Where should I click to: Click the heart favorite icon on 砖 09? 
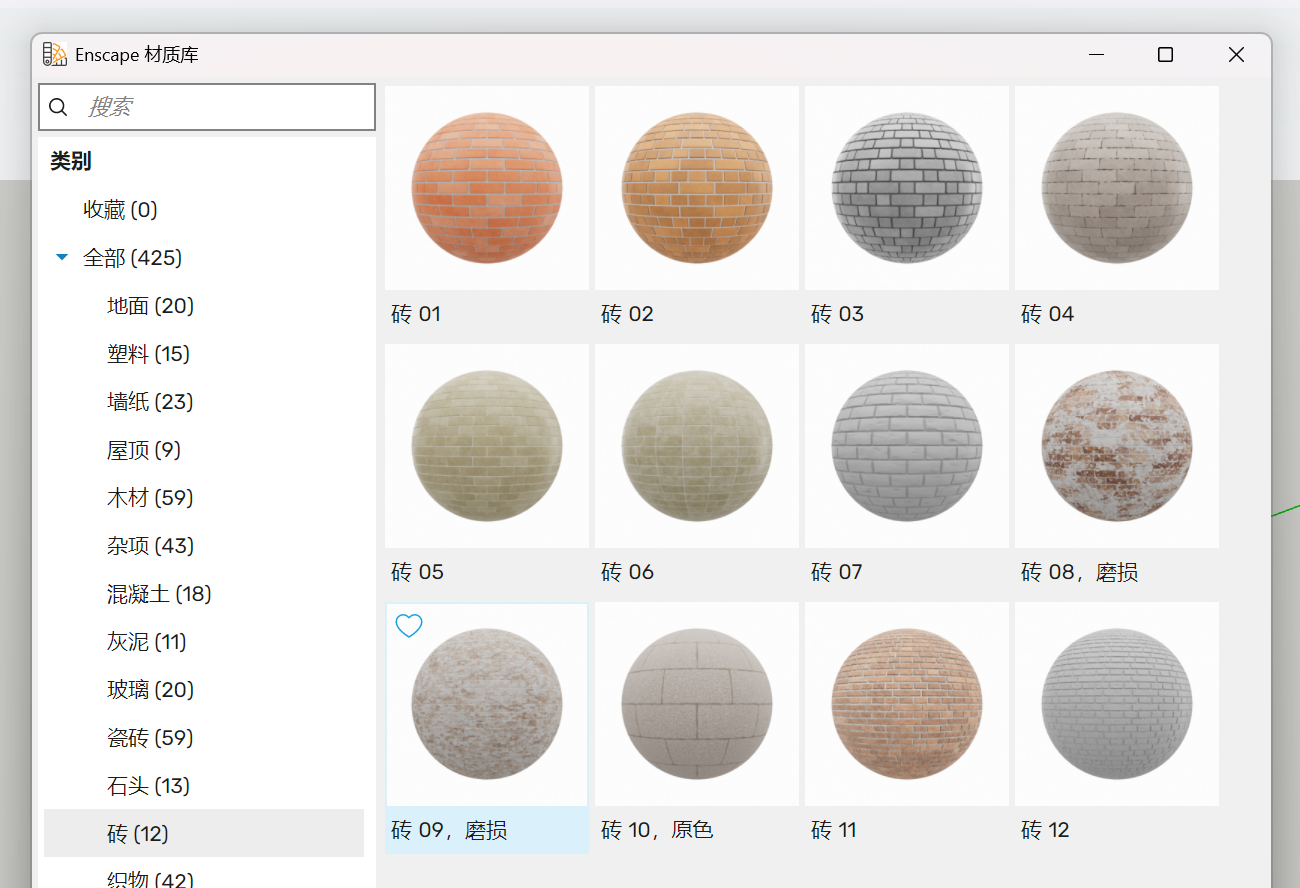click(409, 626)
